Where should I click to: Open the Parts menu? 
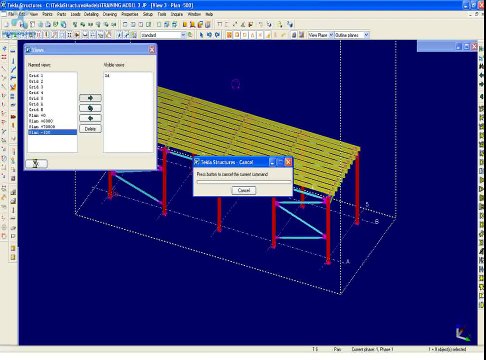(x=61, y=14)
